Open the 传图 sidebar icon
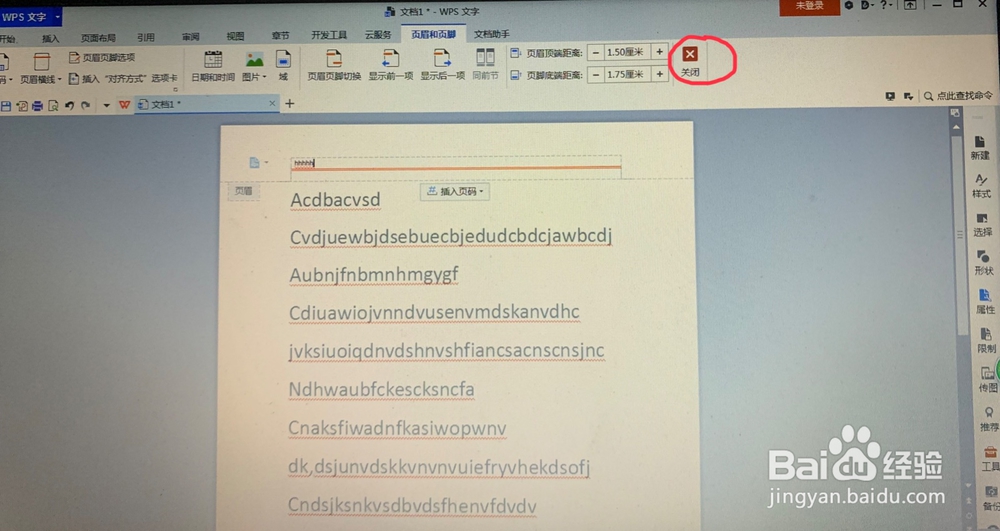 988,379
